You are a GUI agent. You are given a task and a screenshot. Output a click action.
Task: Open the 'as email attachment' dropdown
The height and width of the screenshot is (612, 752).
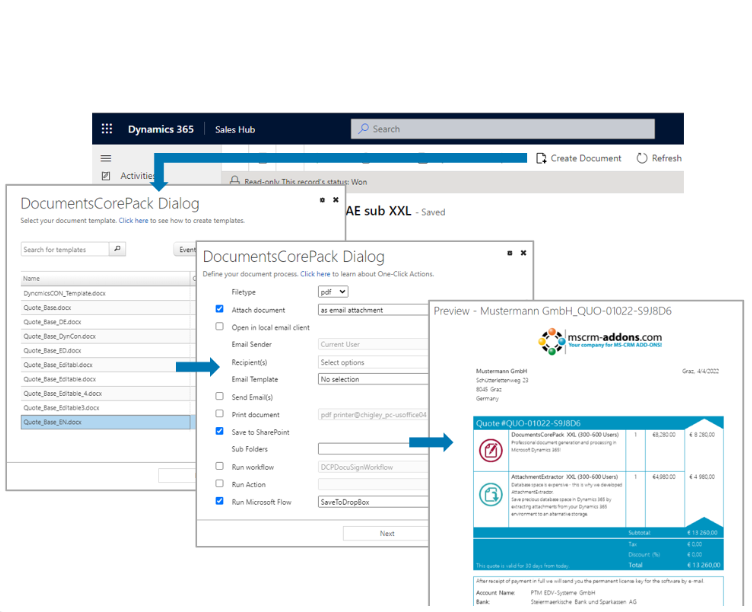click(373, 310)
